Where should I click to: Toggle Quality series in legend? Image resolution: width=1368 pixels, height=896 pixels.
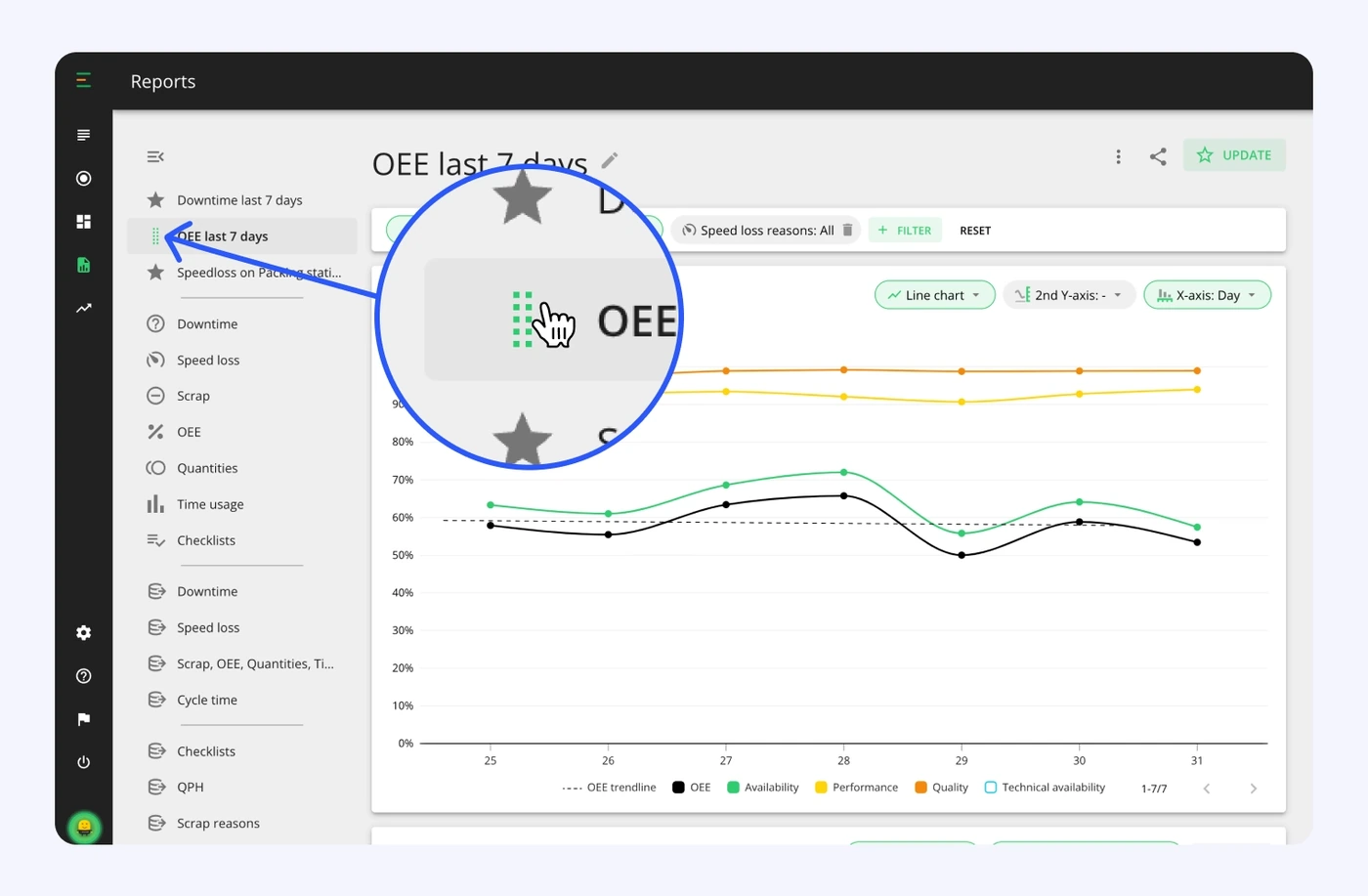tap(941, 788)
